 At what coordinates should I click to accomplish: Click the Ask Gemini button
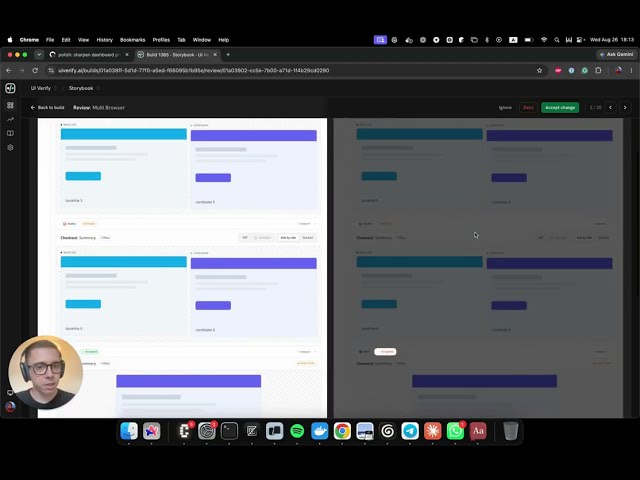(616, 54)
